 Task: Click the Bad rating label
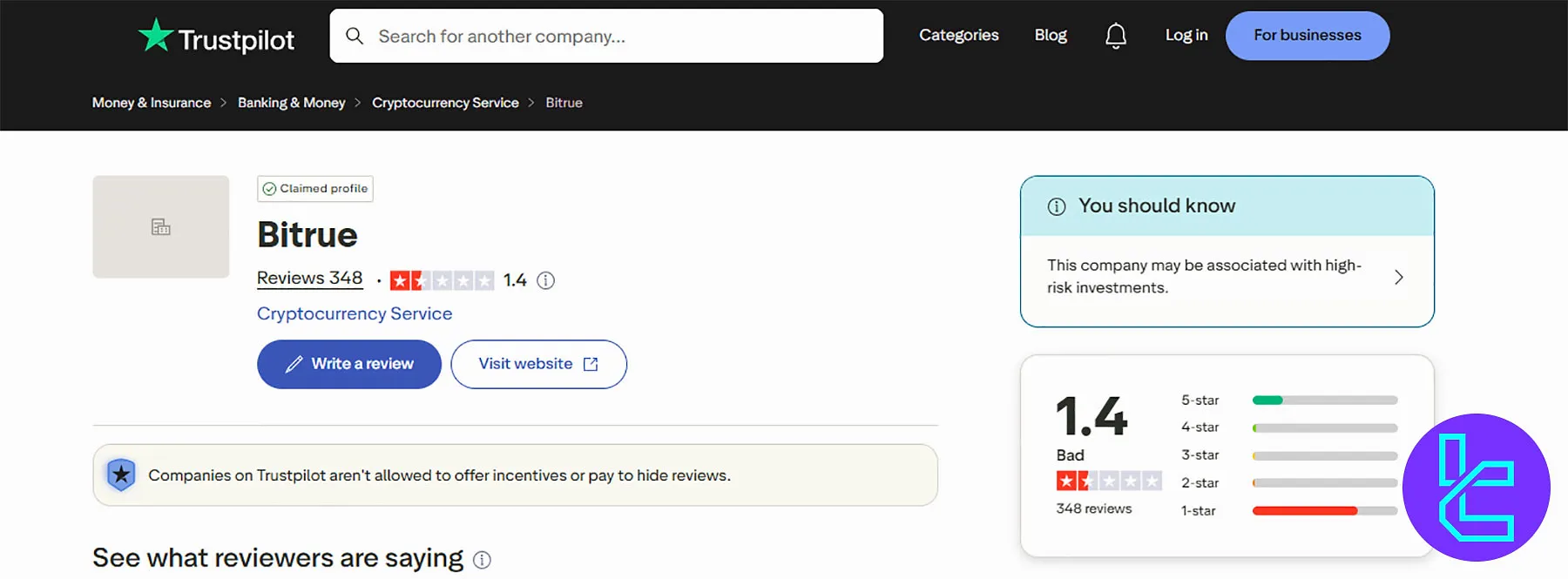click(x=1070, y=455)
